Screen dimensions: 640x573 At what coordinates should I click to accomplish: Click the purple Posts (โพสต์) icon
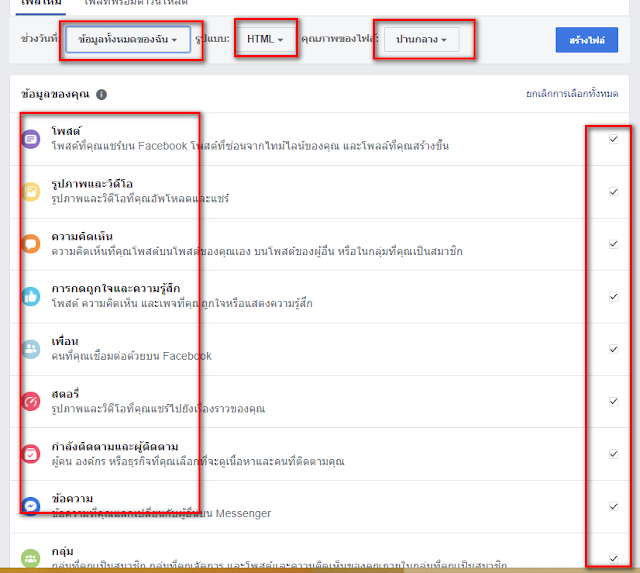pos(31,140)
